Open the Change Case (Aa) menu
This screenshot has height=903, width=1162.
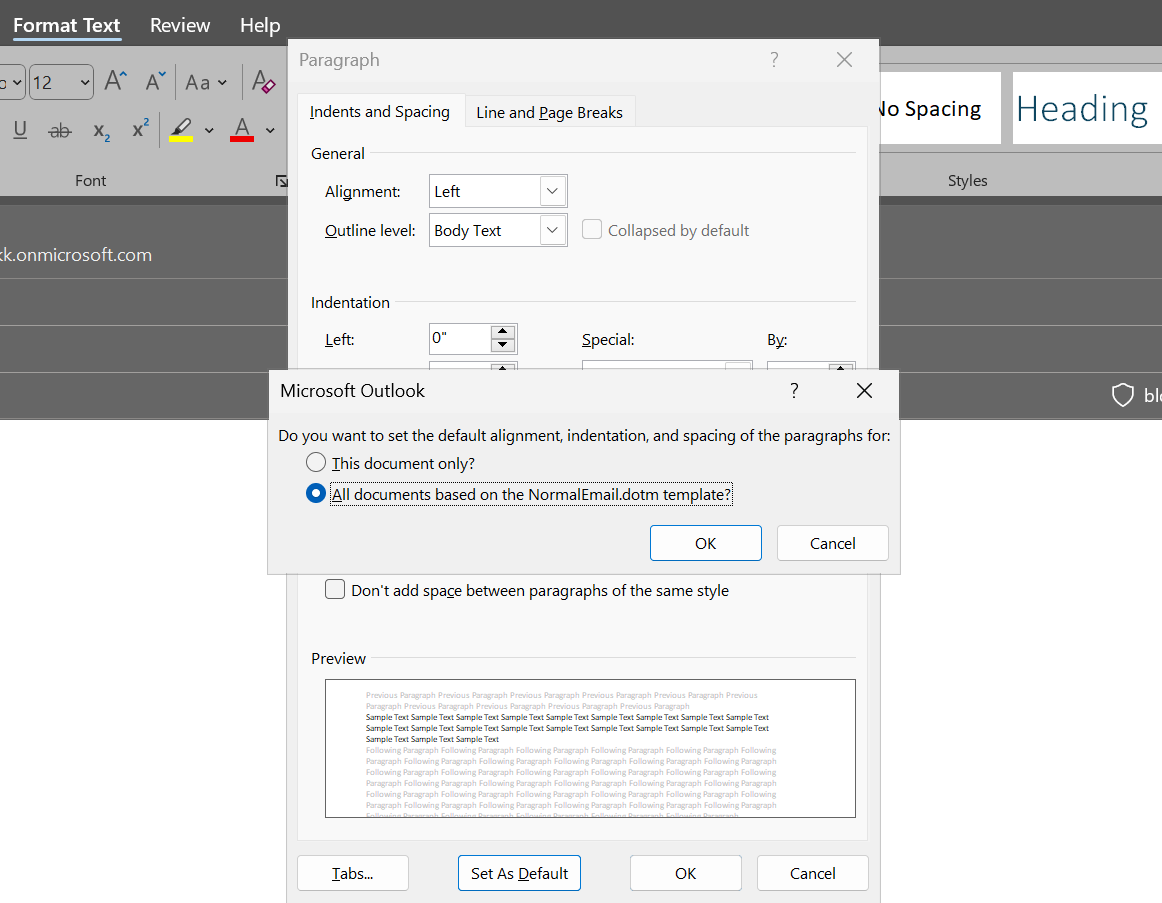(205, 82)
